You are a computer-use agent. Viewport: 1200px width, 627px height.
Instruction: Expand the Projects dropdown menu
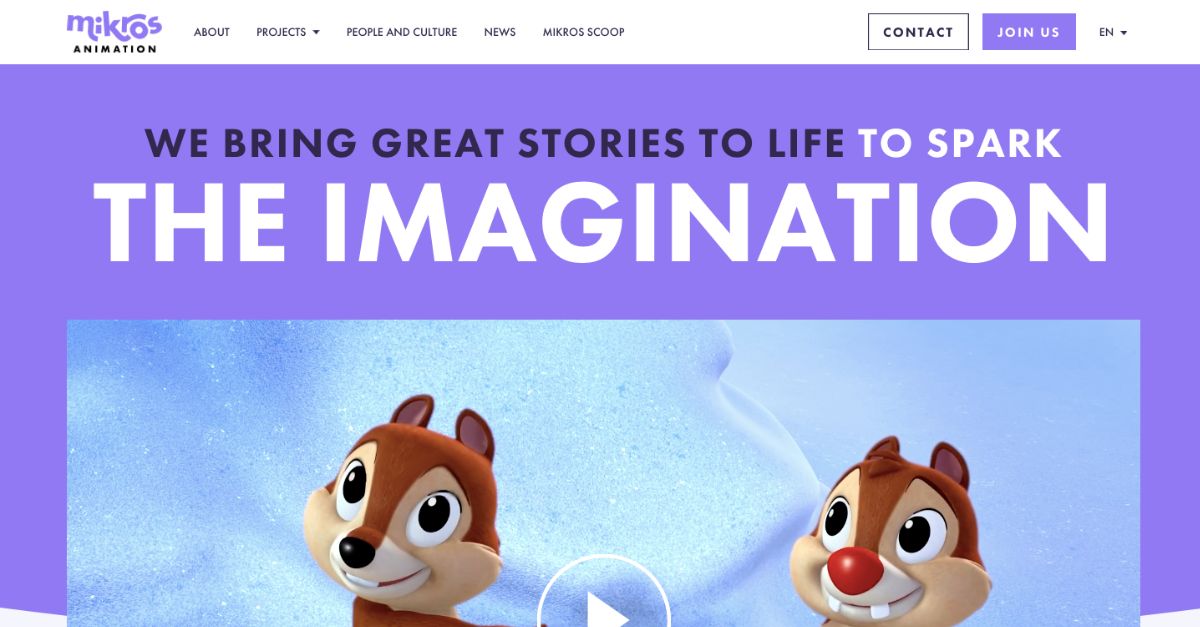pos(288,32)
